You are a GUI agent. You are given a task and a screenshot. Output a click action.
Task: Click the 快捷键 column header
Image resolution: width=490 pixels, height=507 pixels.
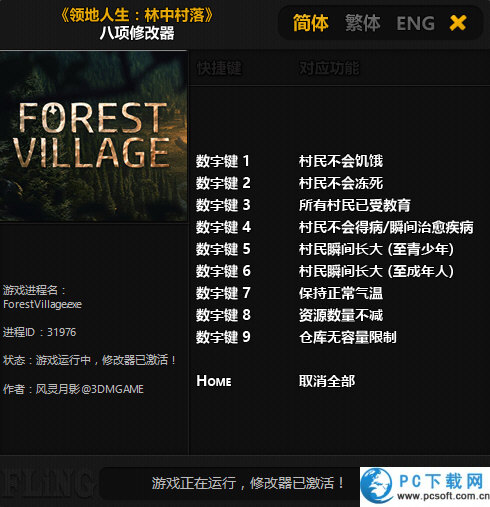point(219,68)
